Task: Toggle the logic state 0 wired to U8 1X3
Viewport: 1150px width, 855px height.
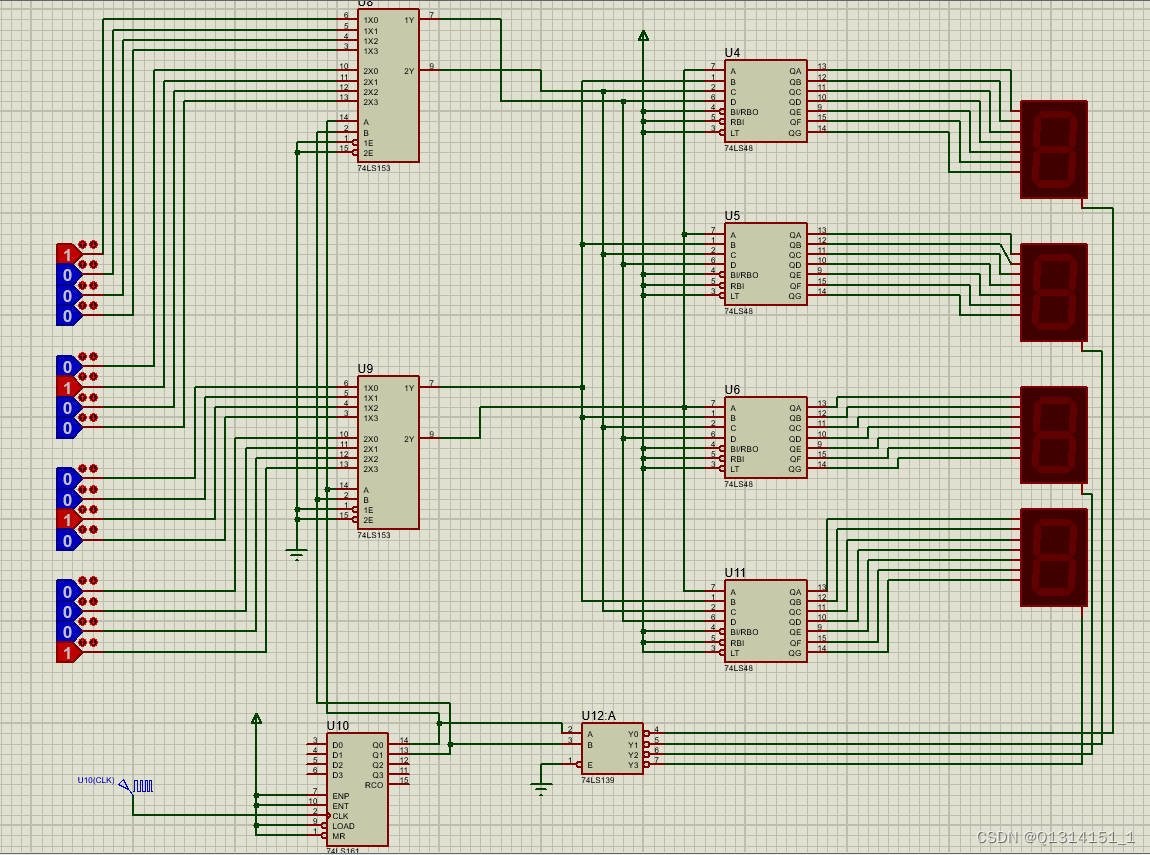Action: point(68,315)
